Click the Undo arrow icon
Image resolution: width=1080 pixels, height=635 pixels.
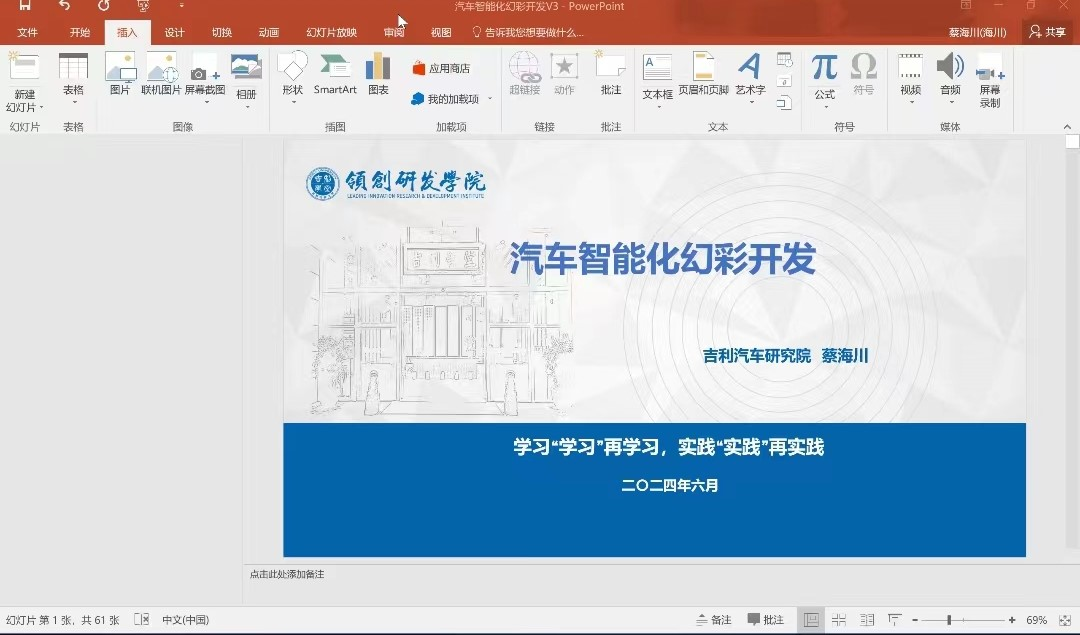point(64,6)
